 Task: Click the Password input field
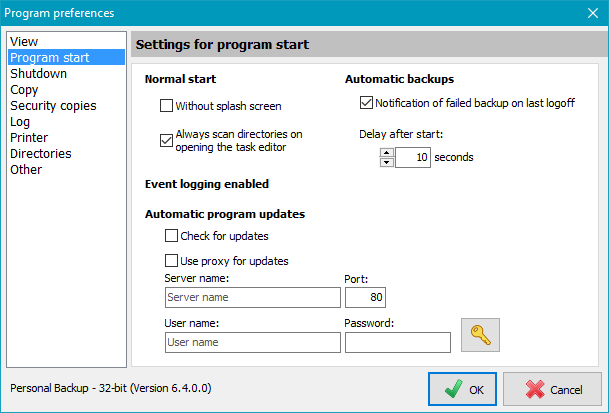[x=398, y=342]
